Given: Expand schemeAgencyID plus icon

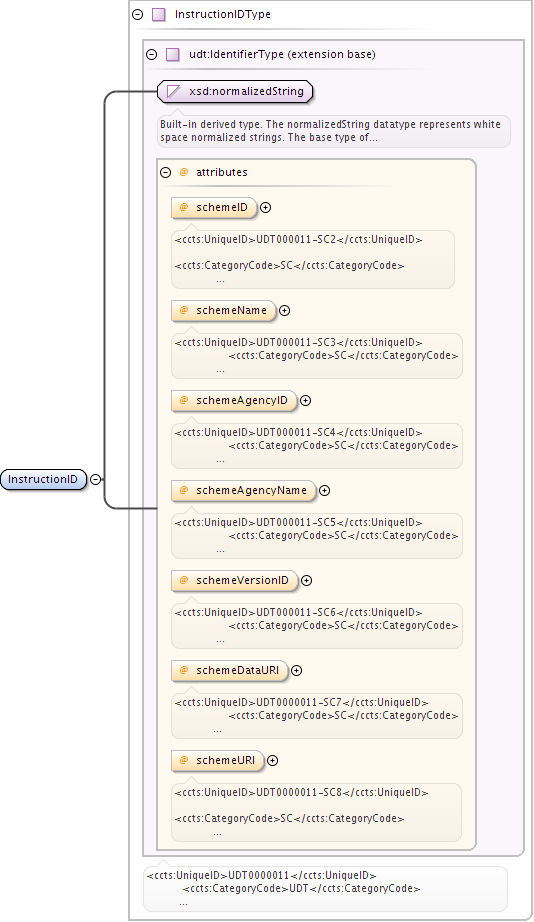Looking at the screenshot, I should (306, 400).
